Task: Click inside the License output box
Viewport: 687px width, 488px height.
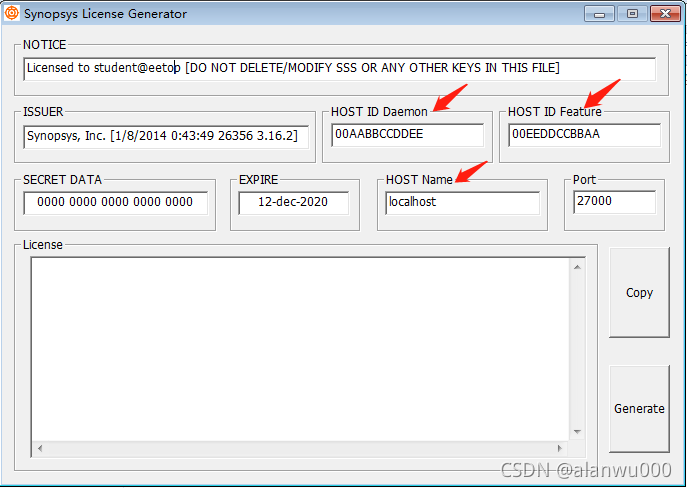Action: (301, 349)
